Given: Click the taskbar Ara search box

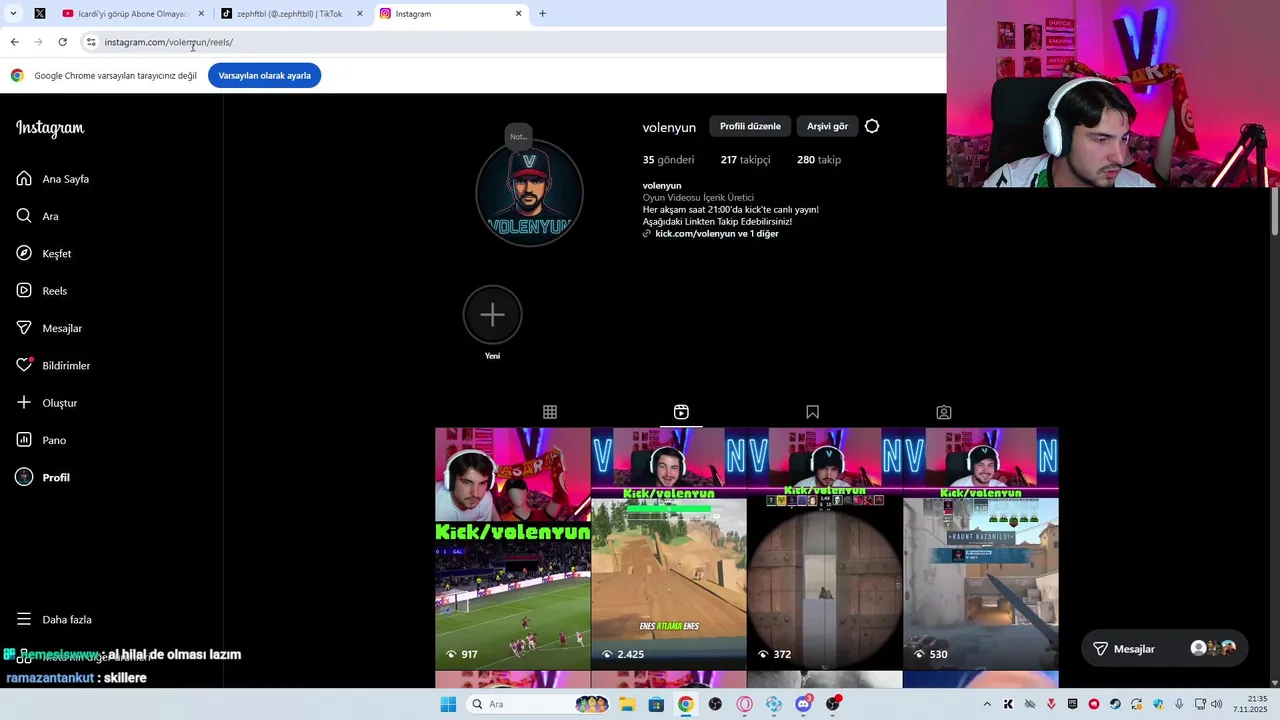Looking at the screenshot, I should pos(538,704).
